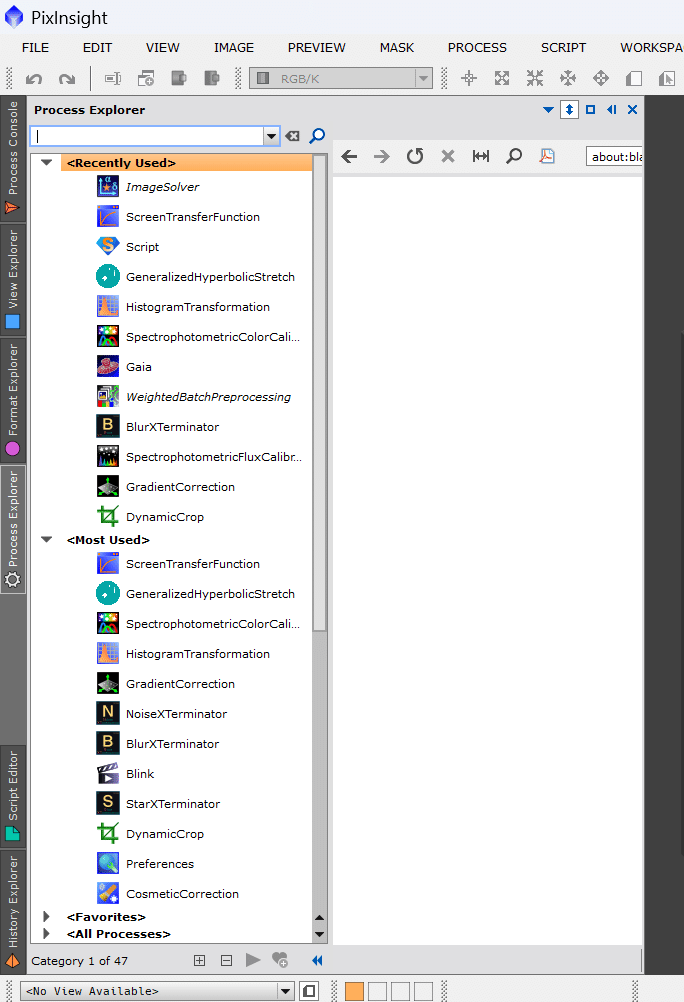Select SpectrophotometricFluxCalibration process
Viewport: 684px width, 1002px height.
tap(214, 457)
